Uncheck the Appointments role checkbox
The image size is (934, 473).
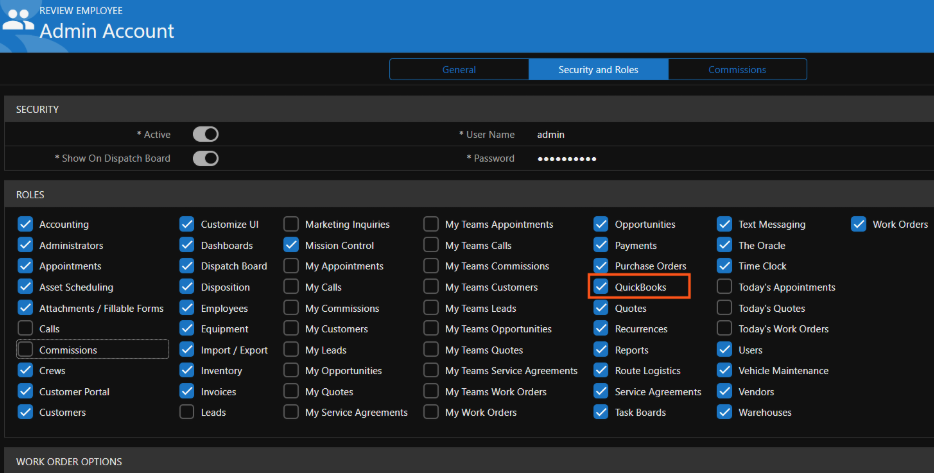tap(25, 266)
